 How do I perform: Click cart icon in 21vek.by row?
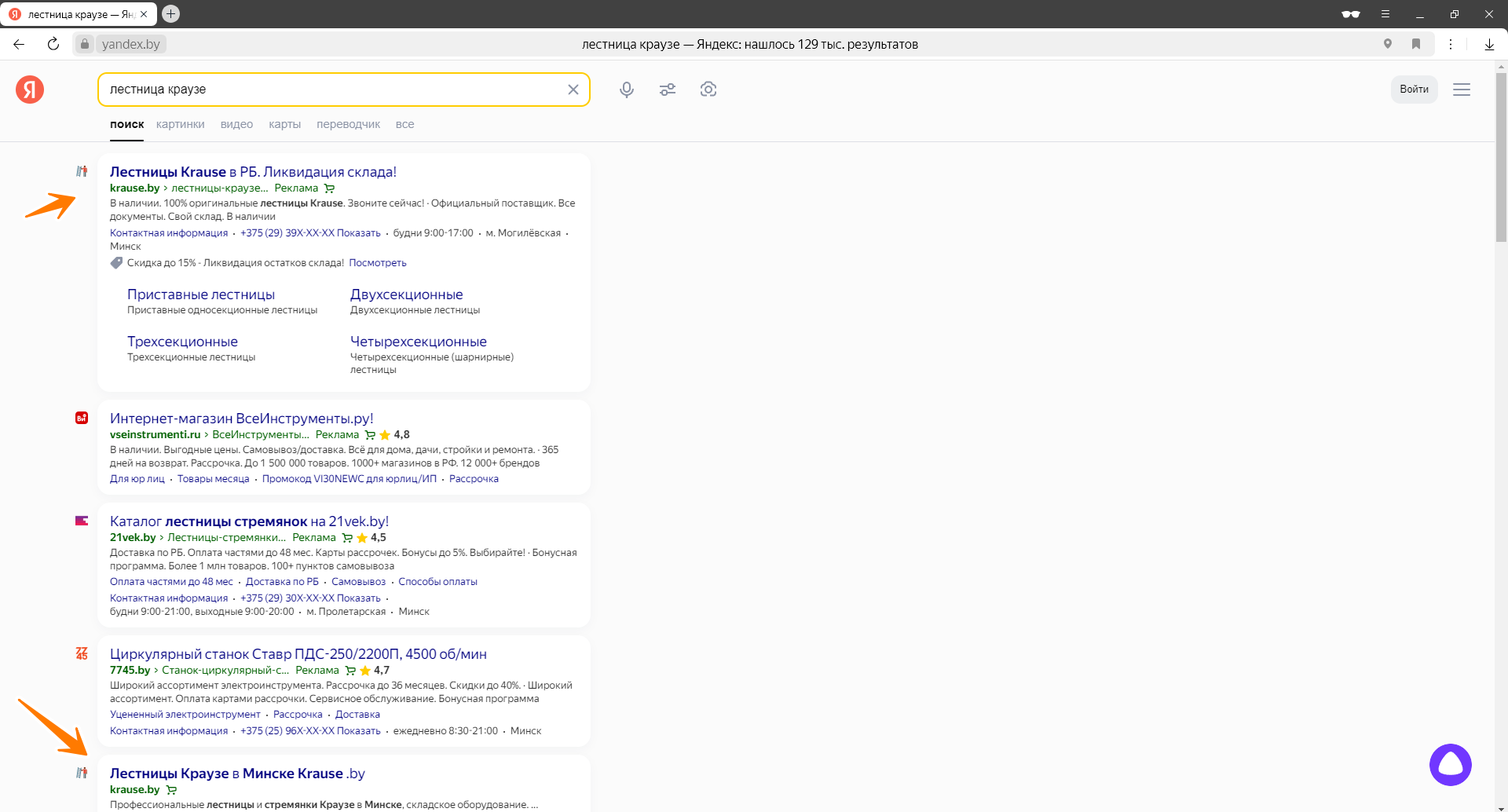tap(347, 538)
